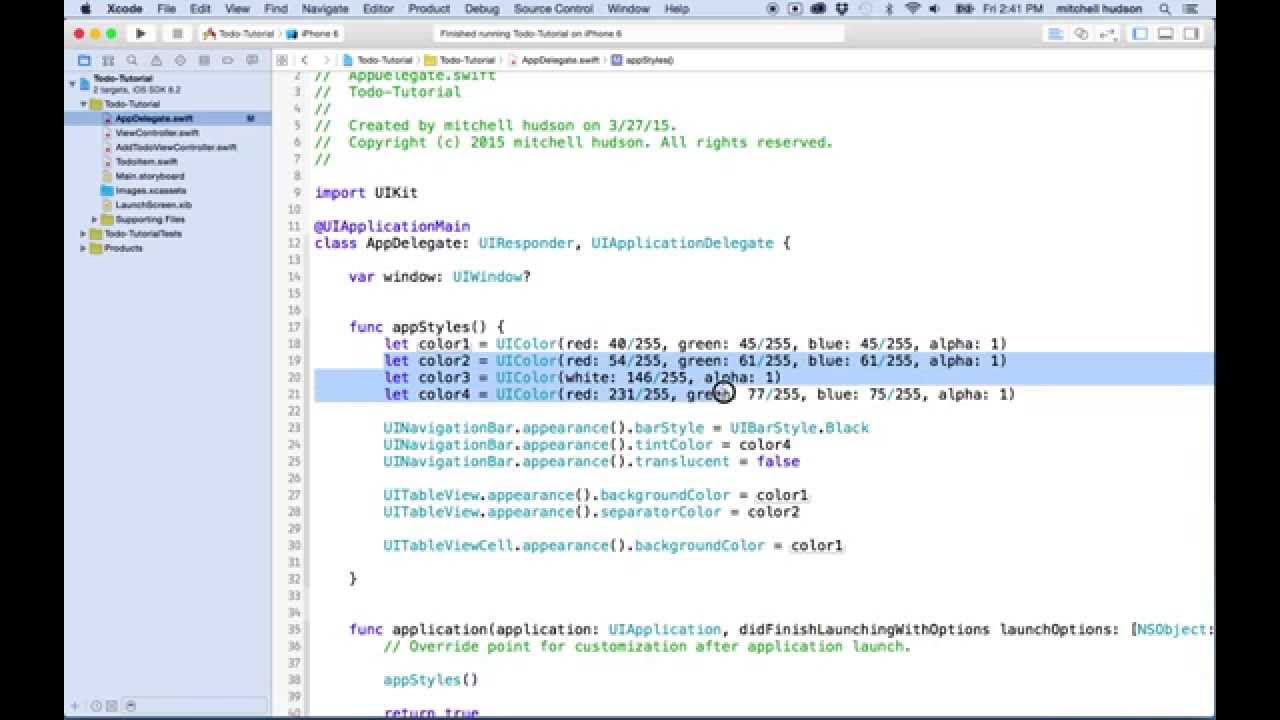Click 'UIBarStyle.Black' on line 23
1280x720 pixels.
tap(799, 428)
